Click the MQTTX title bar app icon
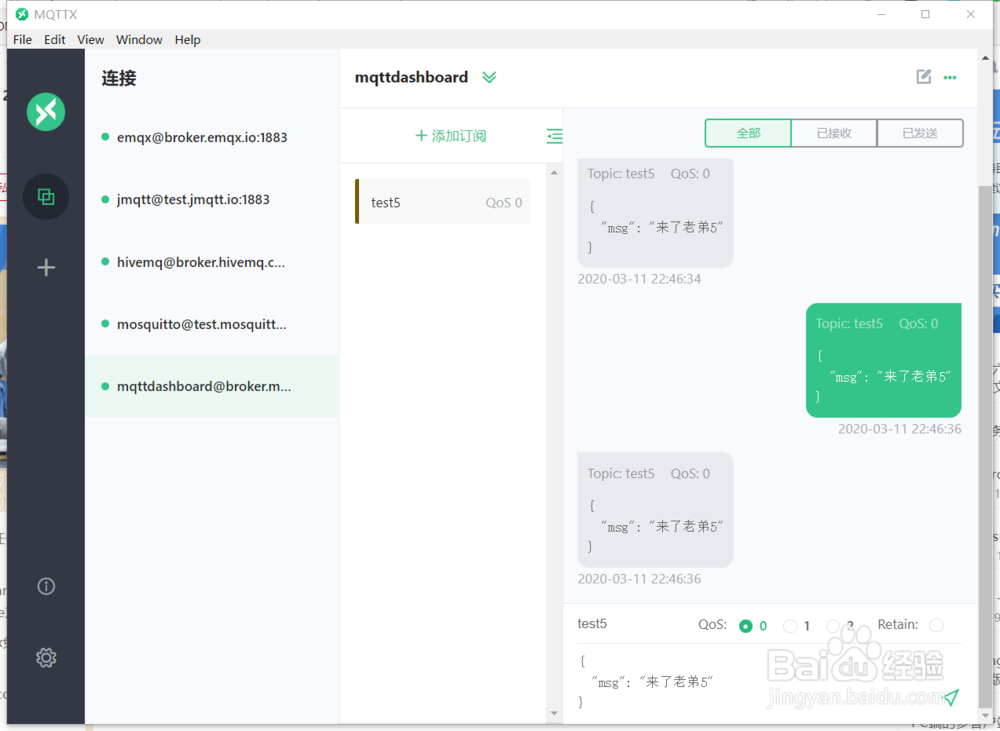Screen dimensions: 1000x731 click(x=22, y=14)
